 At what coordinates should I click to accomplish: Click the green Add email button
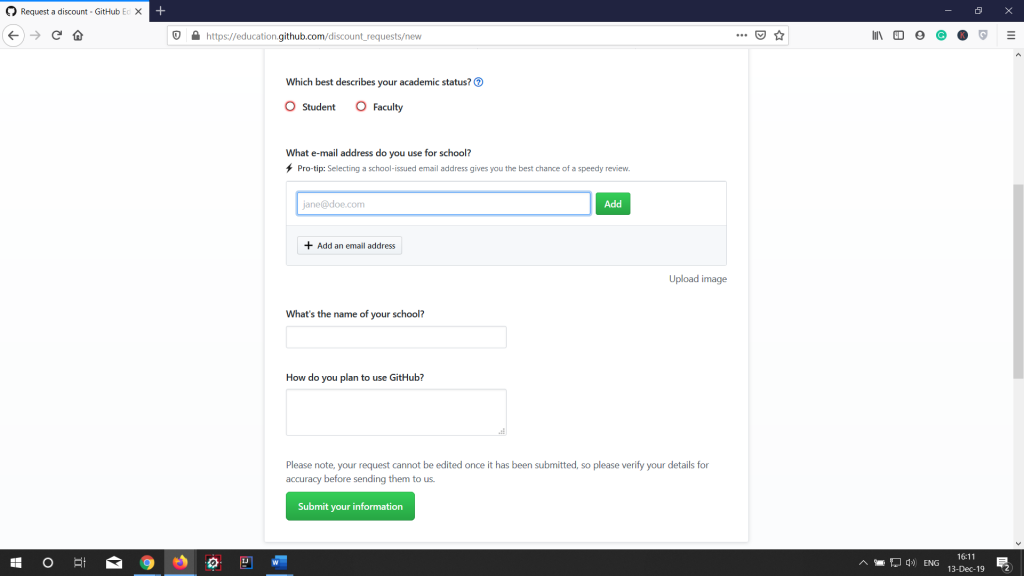613,204
